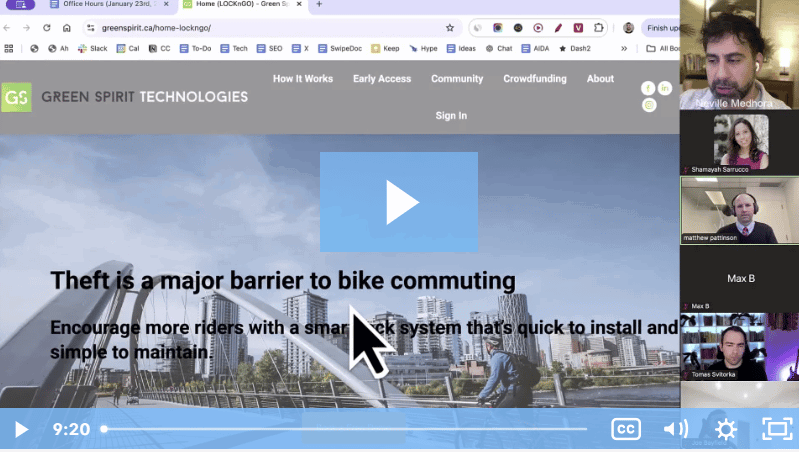Open the browser extensions puzzle icon
The height and width of the screenshot is (452, 799).
click(598, 28)
